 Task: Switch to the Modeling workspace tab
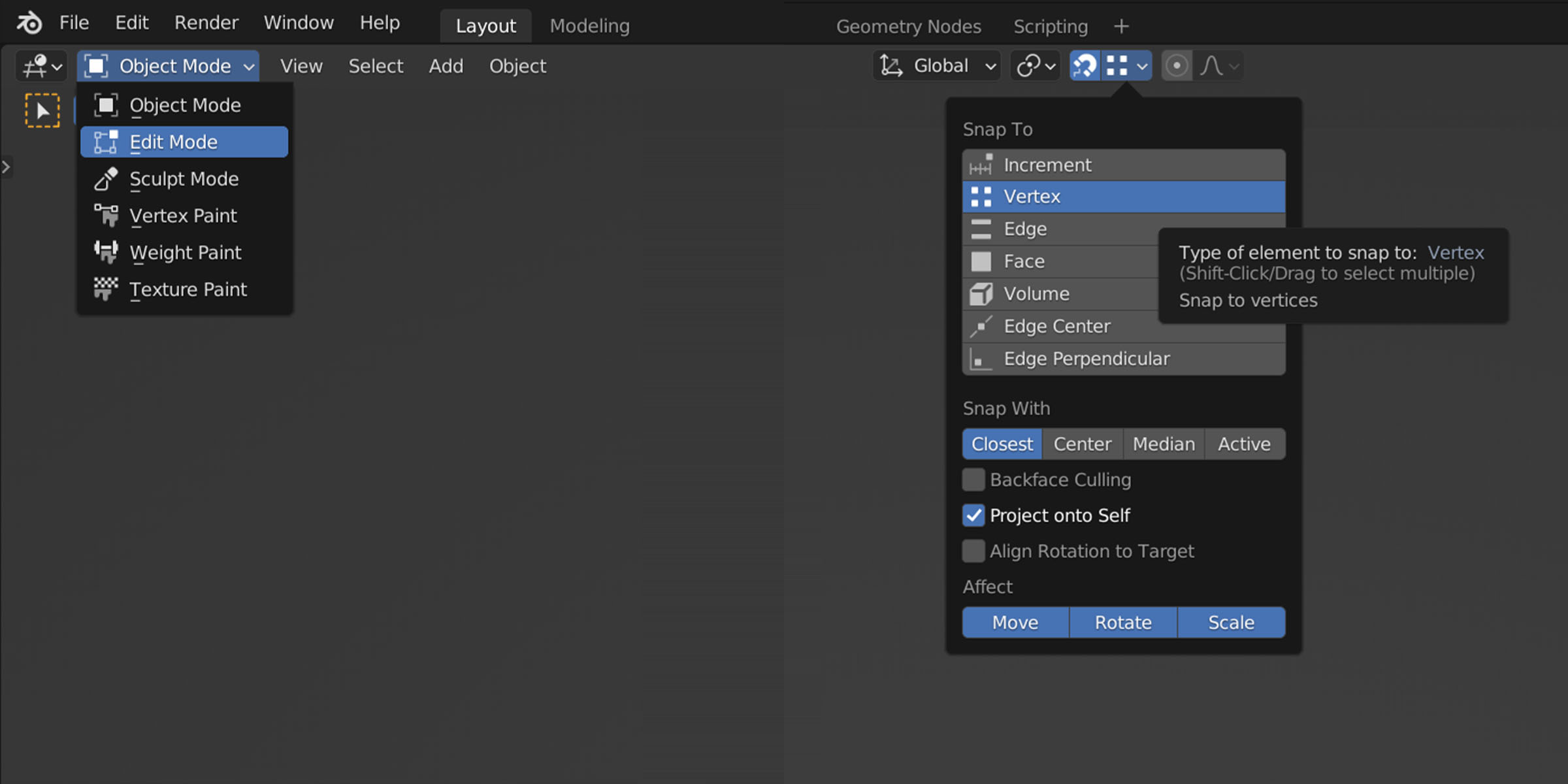coord(589,26)
